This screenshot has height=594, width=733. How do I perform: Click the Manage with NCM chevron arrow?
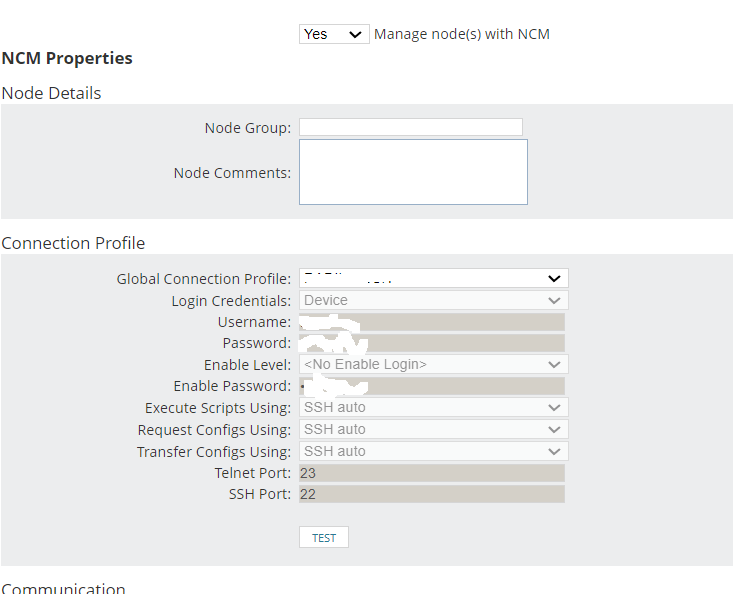pyautogui.click(x=356, y=34)
